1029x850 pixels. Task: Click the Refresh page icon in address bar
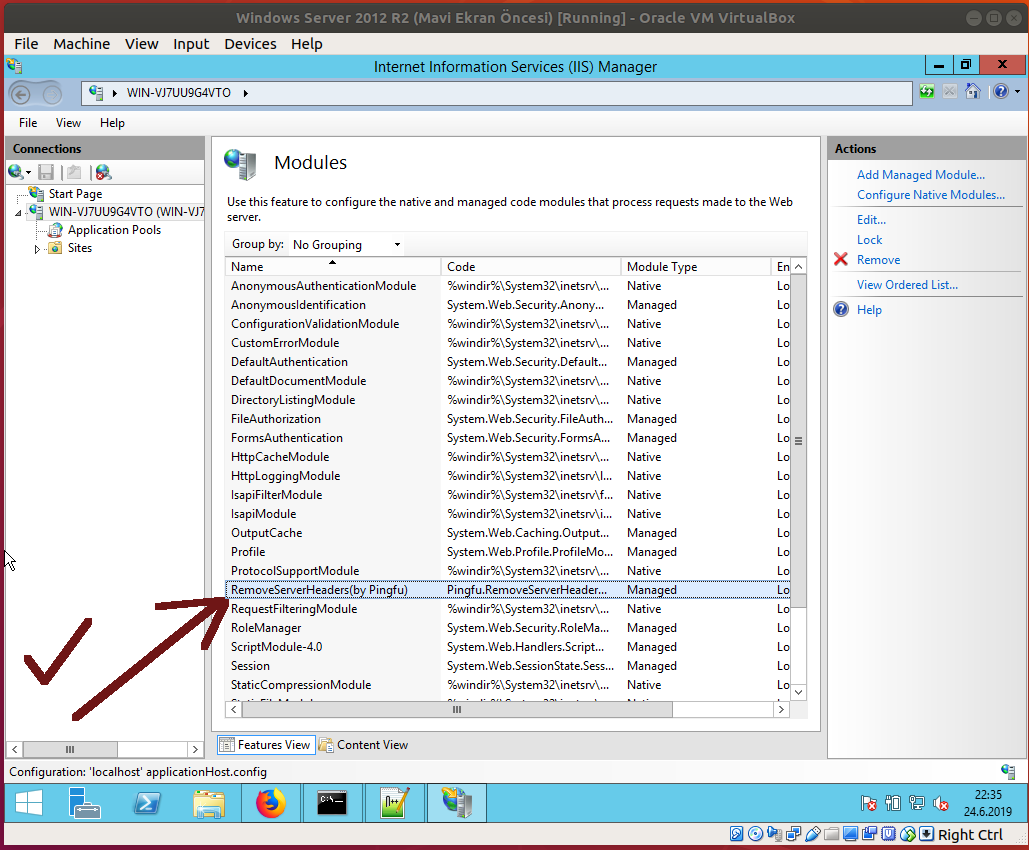(x=927, y=92)
